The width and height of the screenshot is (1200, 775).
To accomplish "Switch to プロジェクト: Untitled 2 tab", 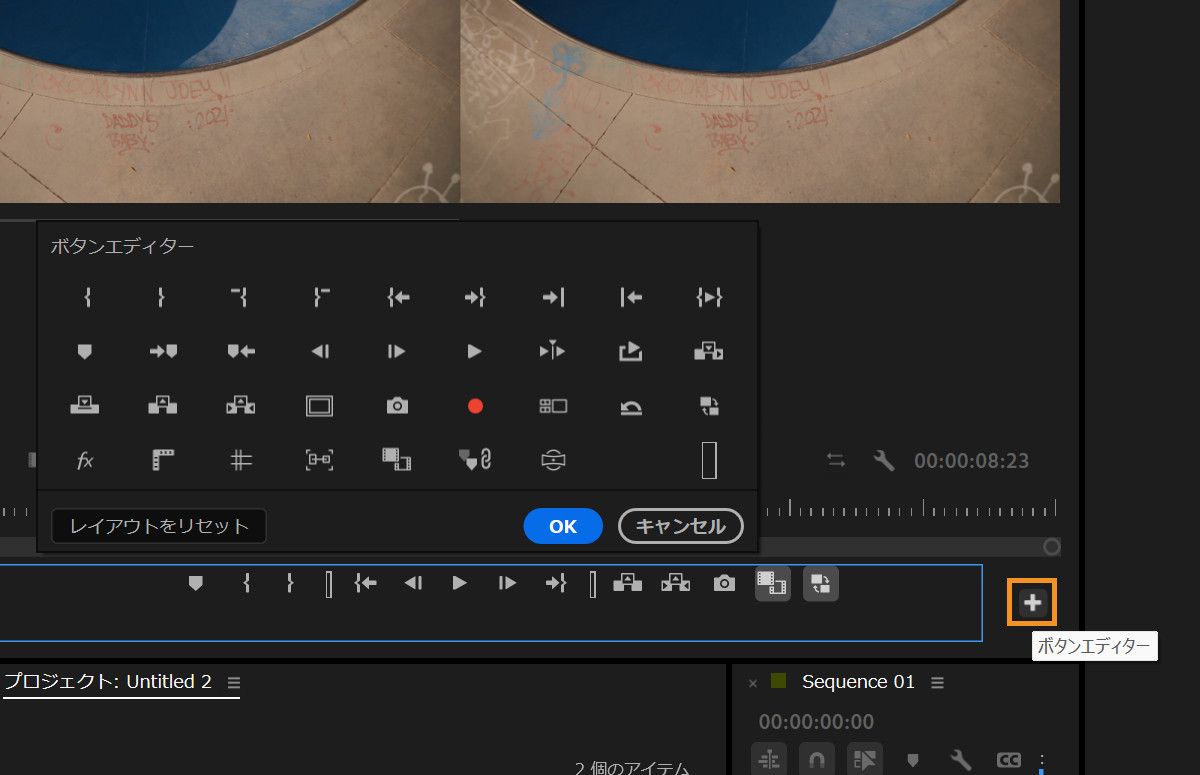I will [x=107, y=682].
